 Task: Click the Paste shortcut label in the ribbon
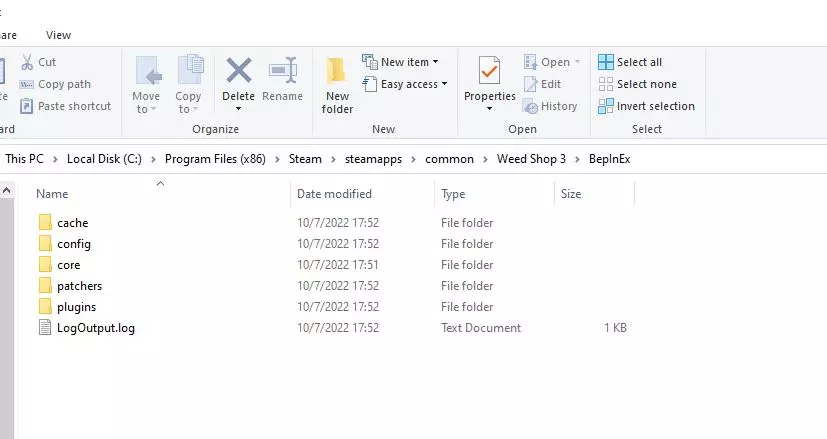pyautogui.click(x=74, y=106)
